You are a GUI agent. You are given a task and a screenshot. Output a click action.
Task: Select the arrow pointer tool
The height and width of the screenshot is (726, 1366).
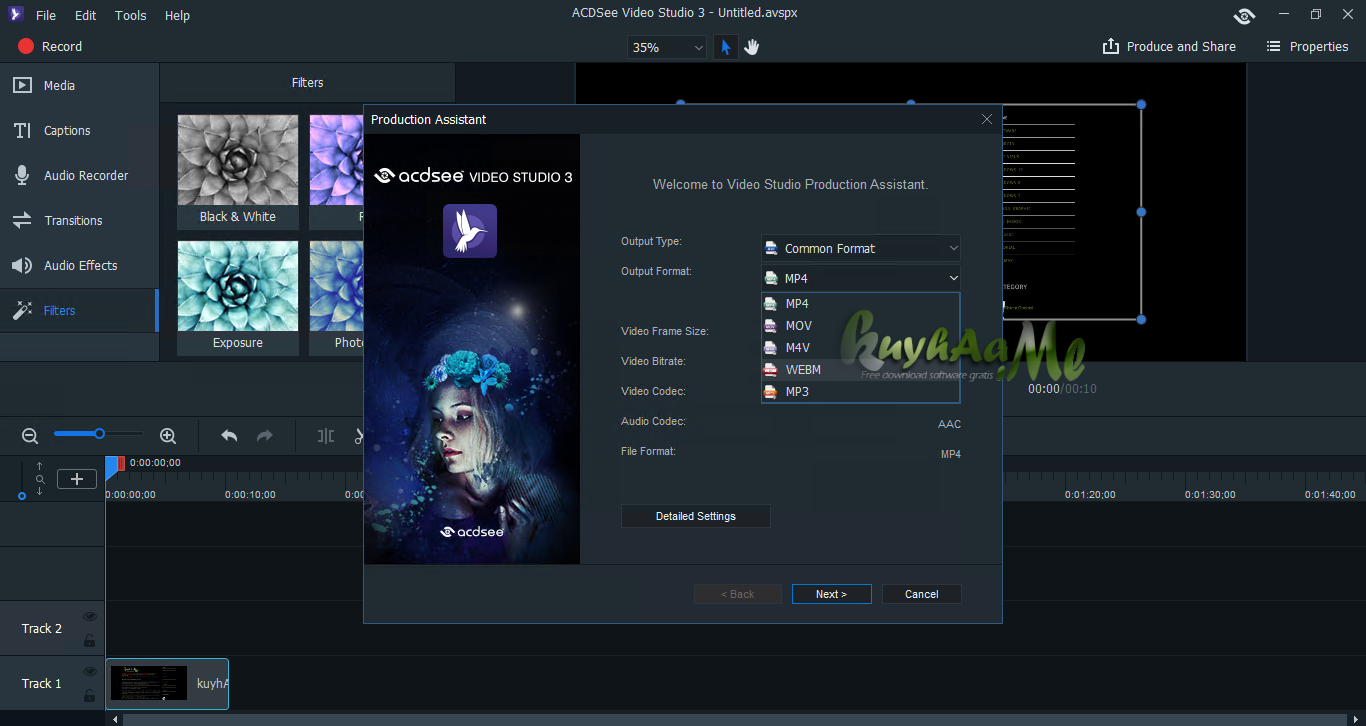[726, 47]
